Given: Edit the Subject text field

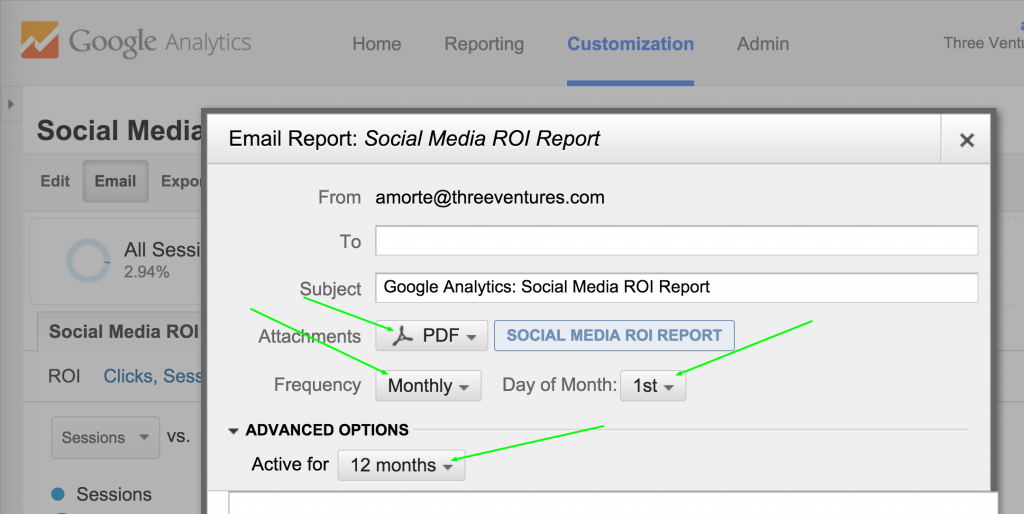Looking at the screenshot, I should 677,287.
